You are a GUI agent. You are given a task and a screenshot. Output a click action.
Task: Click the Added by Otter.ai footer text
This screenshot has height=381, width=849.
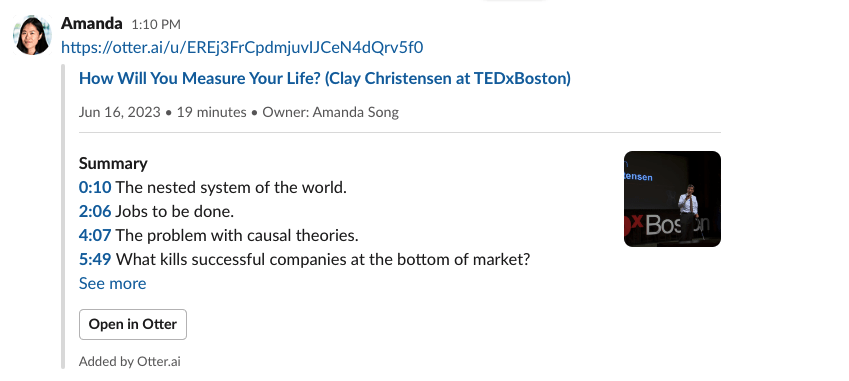[x=129, y=362]
